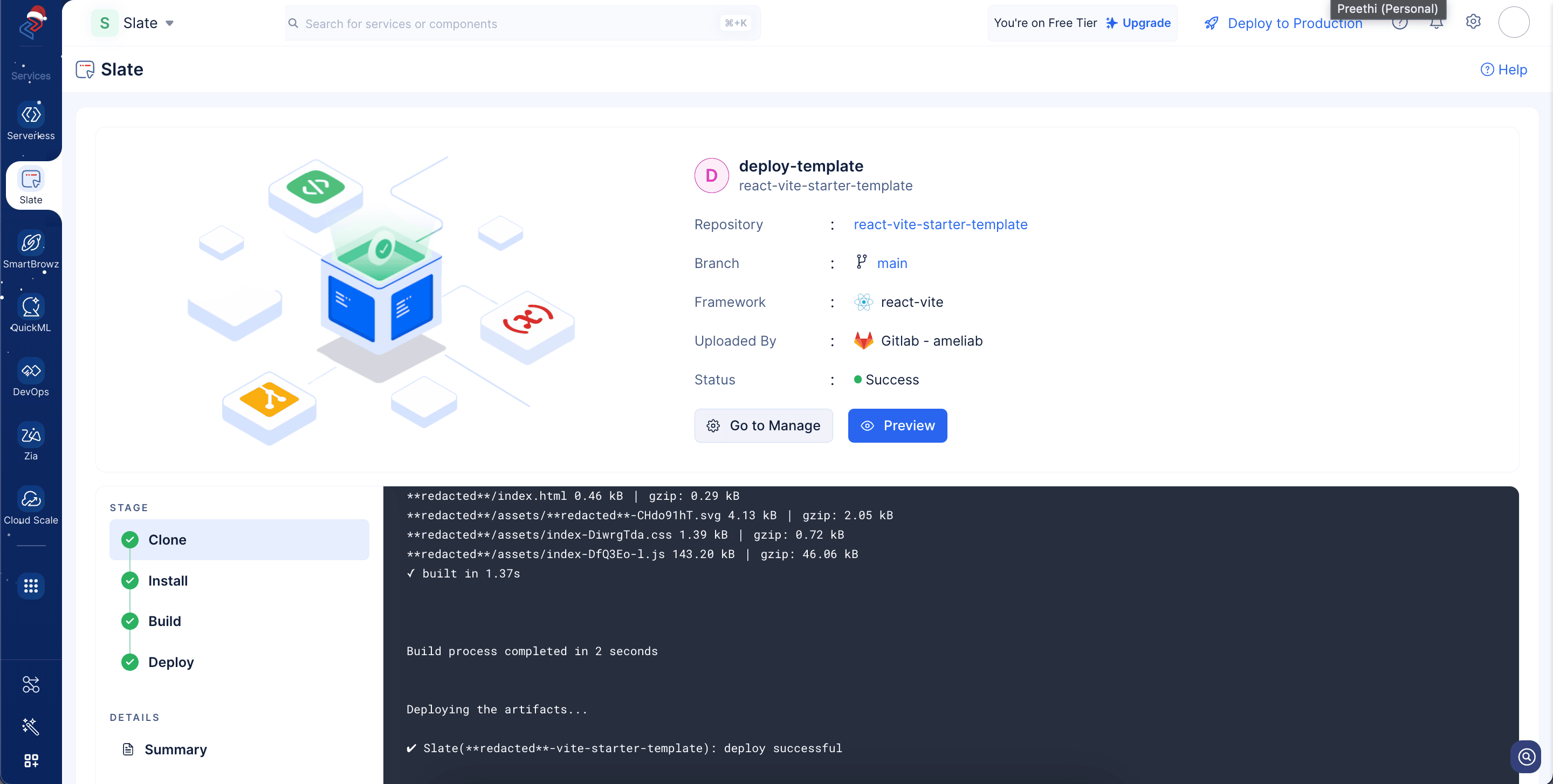Click the deploy-template D avatar

[x=711, y=175]
